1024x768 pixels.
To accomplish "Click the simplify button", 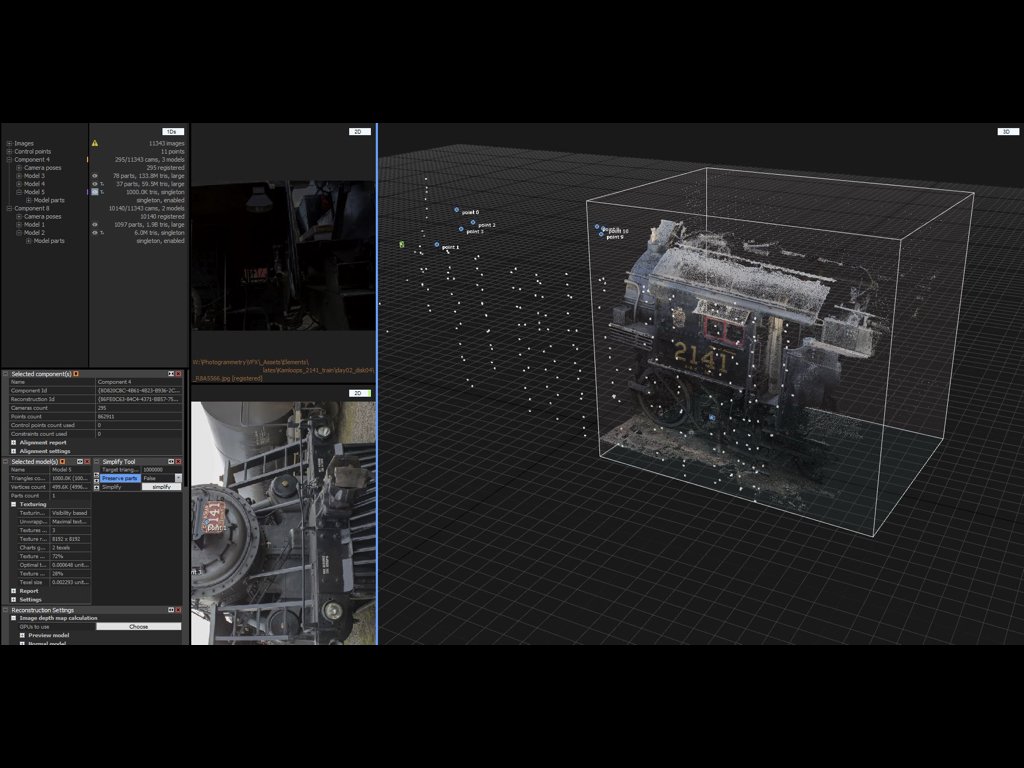I will [161, 487].
